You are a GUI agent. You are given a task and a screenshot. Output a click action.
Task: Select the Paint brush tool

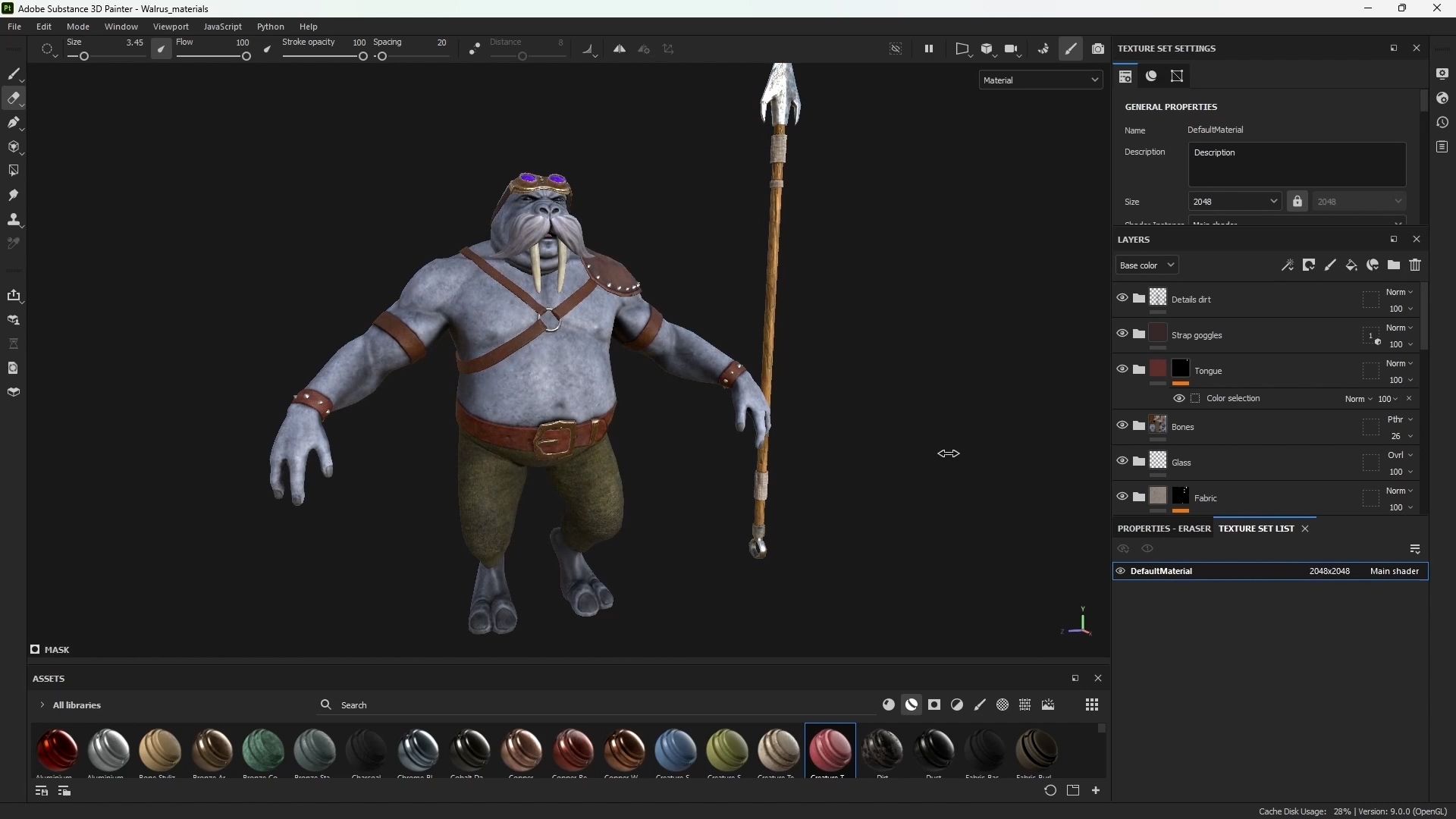13,74
